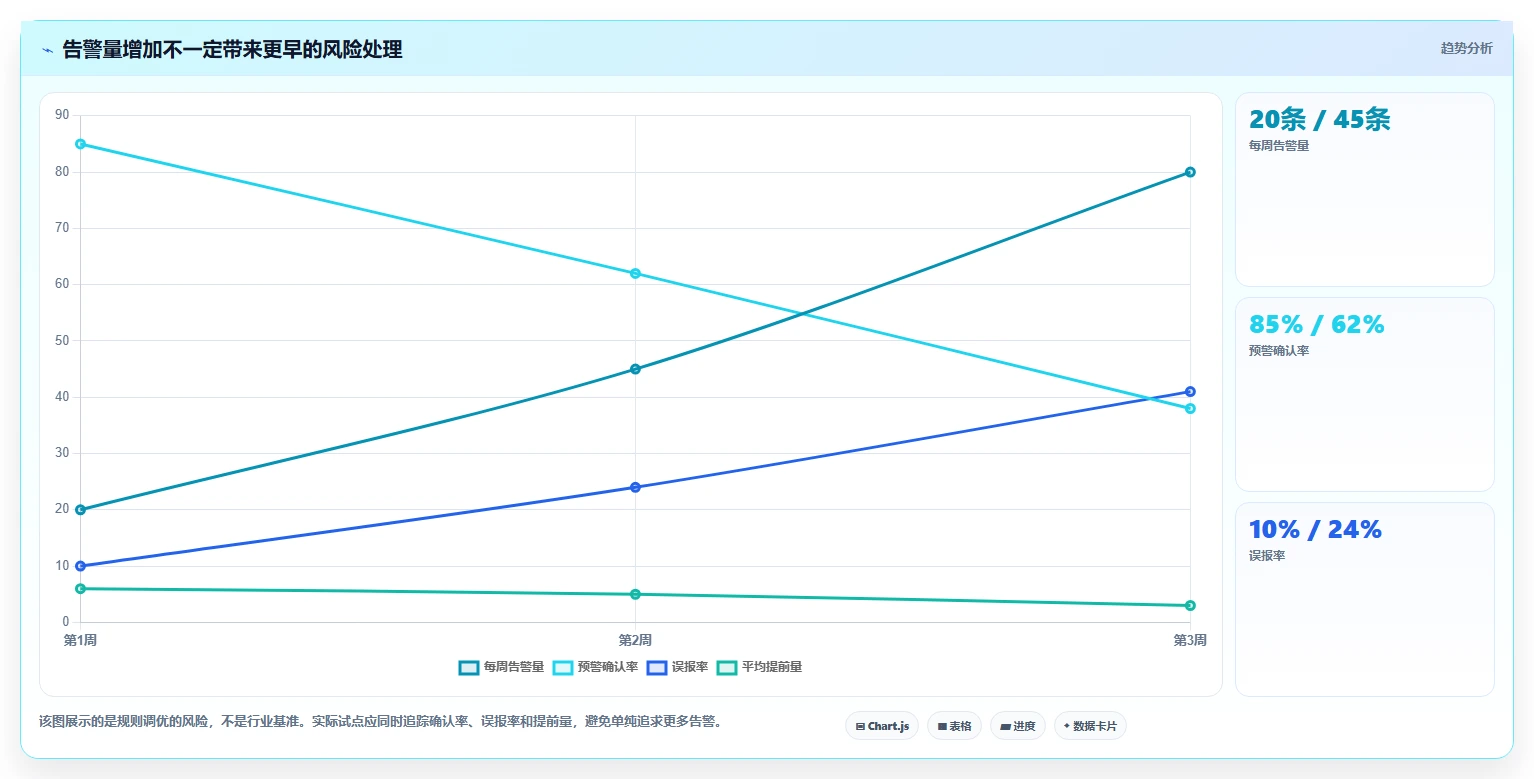Click the 每周告警量 card label
The image size is (1534, 779).
(1279, 145)
